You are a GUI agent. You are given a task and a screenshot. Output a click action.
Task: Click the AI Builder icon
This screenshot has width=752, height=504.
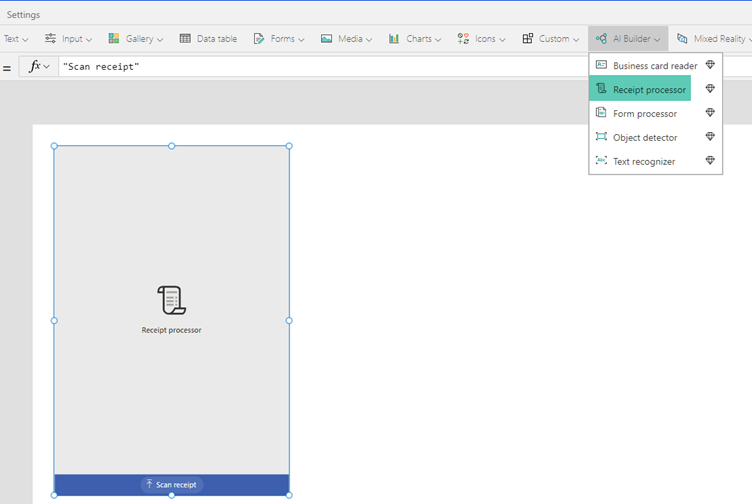[601, 38]
